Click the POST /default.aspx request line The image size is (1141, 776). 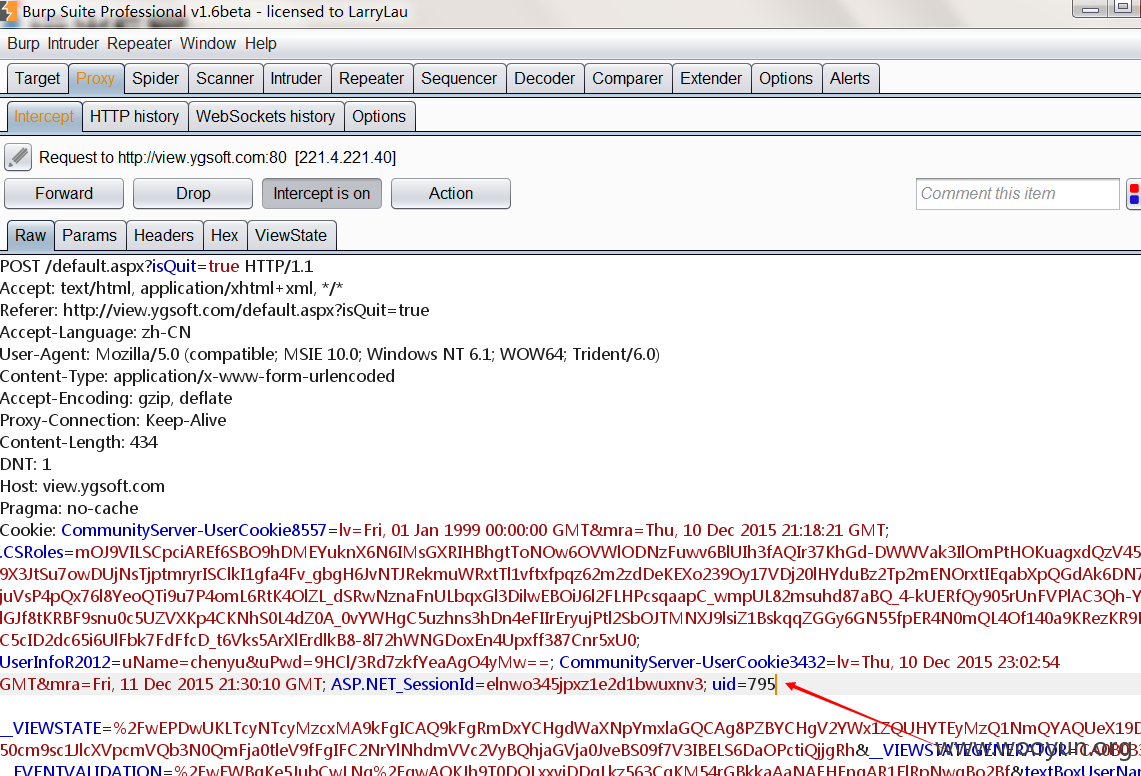pos(156,266)
